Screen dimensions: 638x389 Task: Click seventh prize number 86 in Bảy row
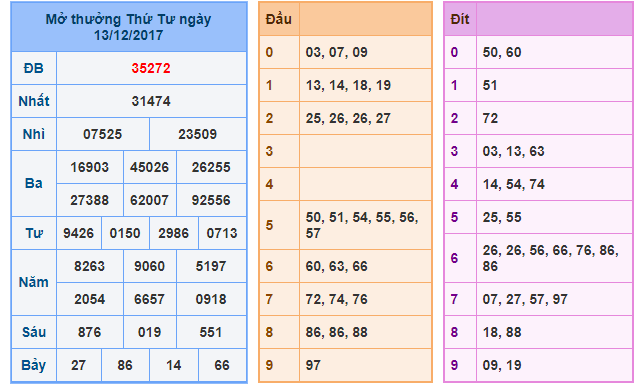[x=125, y=365]
